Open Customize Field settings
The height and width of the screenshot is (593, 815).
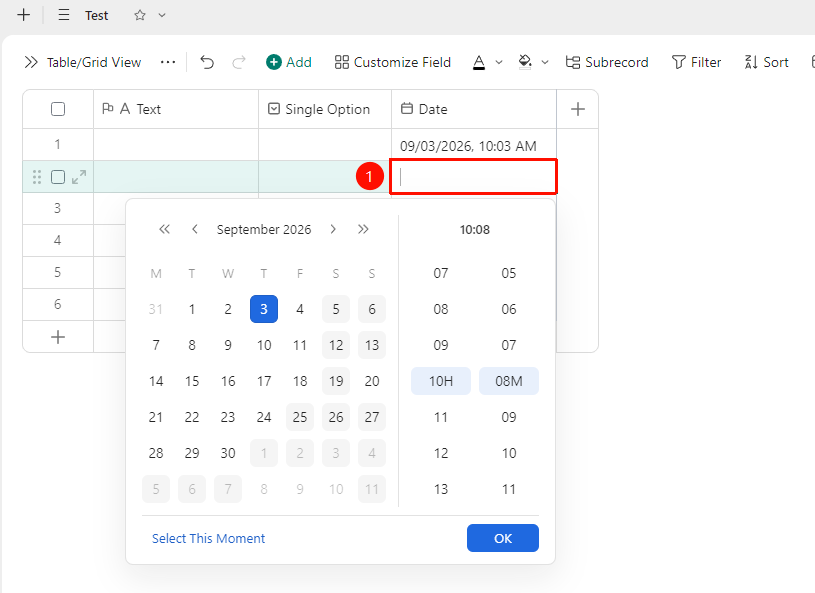(x=393, y=62)
